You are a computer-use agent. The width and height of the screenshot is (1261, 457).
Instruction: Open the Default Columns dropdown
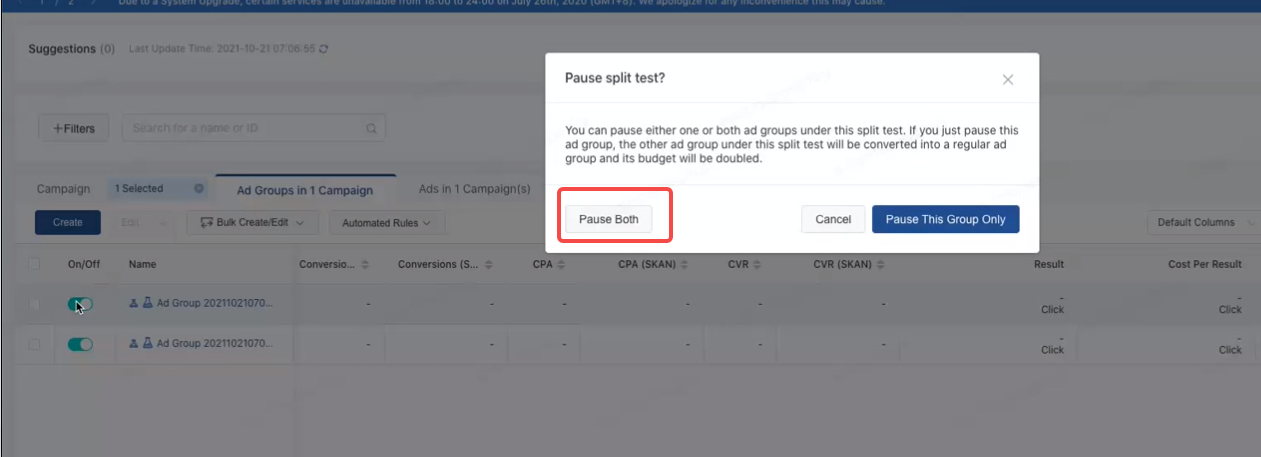point(1202,222)
